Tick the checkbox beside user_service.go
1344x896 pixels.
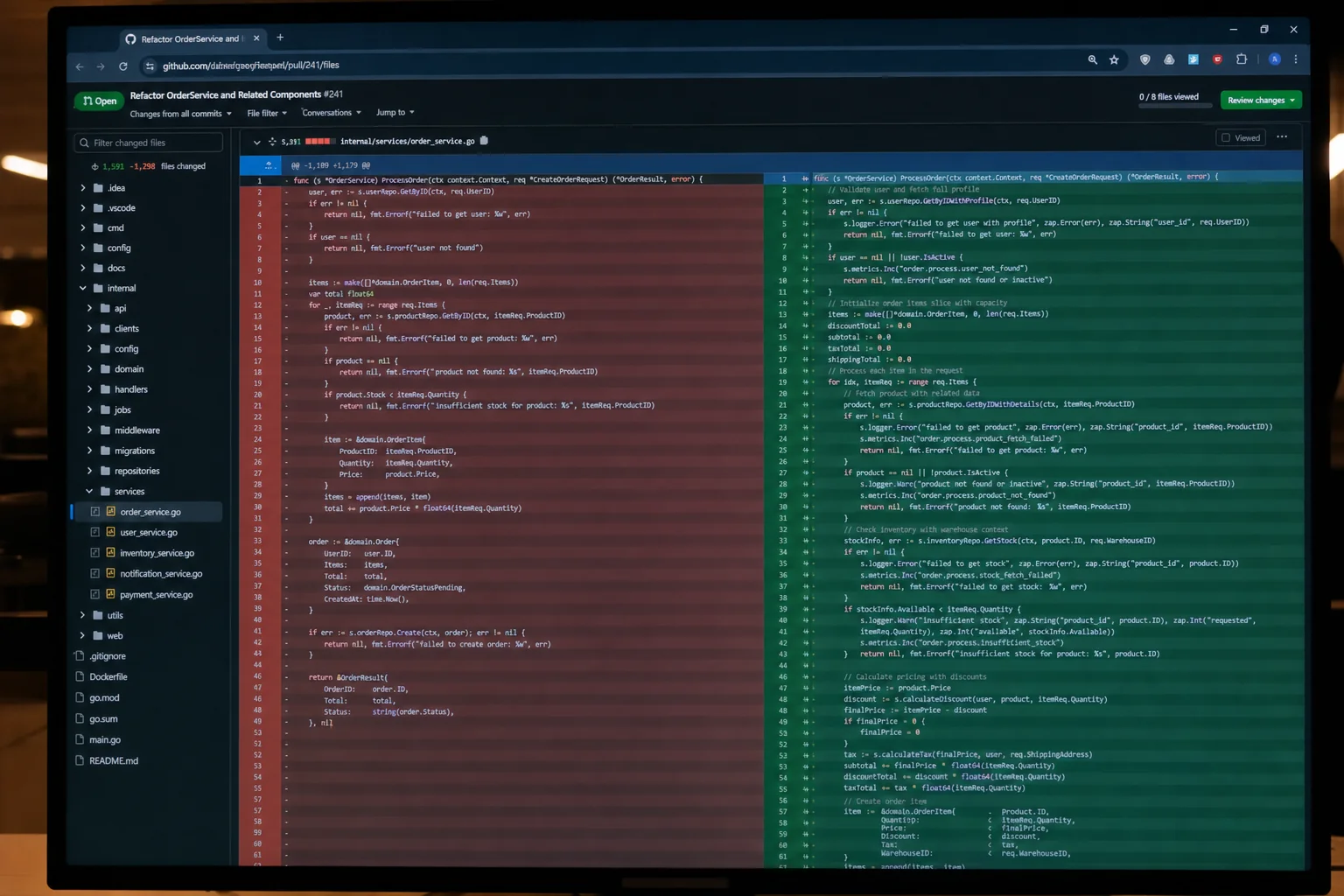coord(95,532)
